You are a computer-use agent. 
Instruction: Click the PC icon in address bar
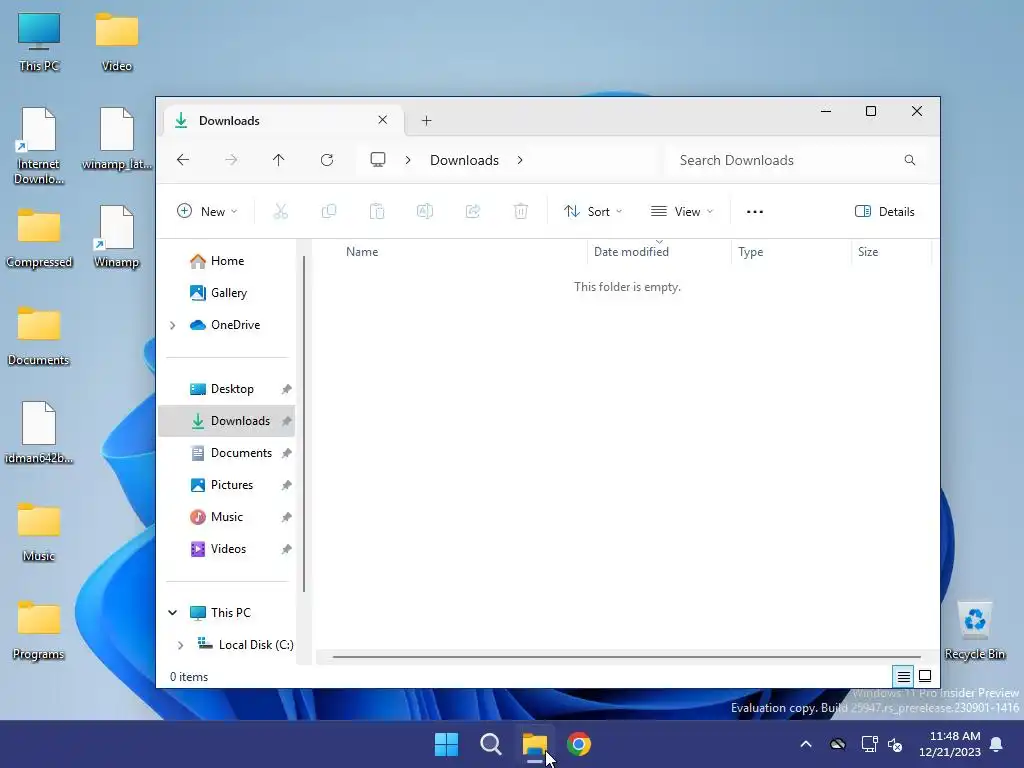[378, 160]
